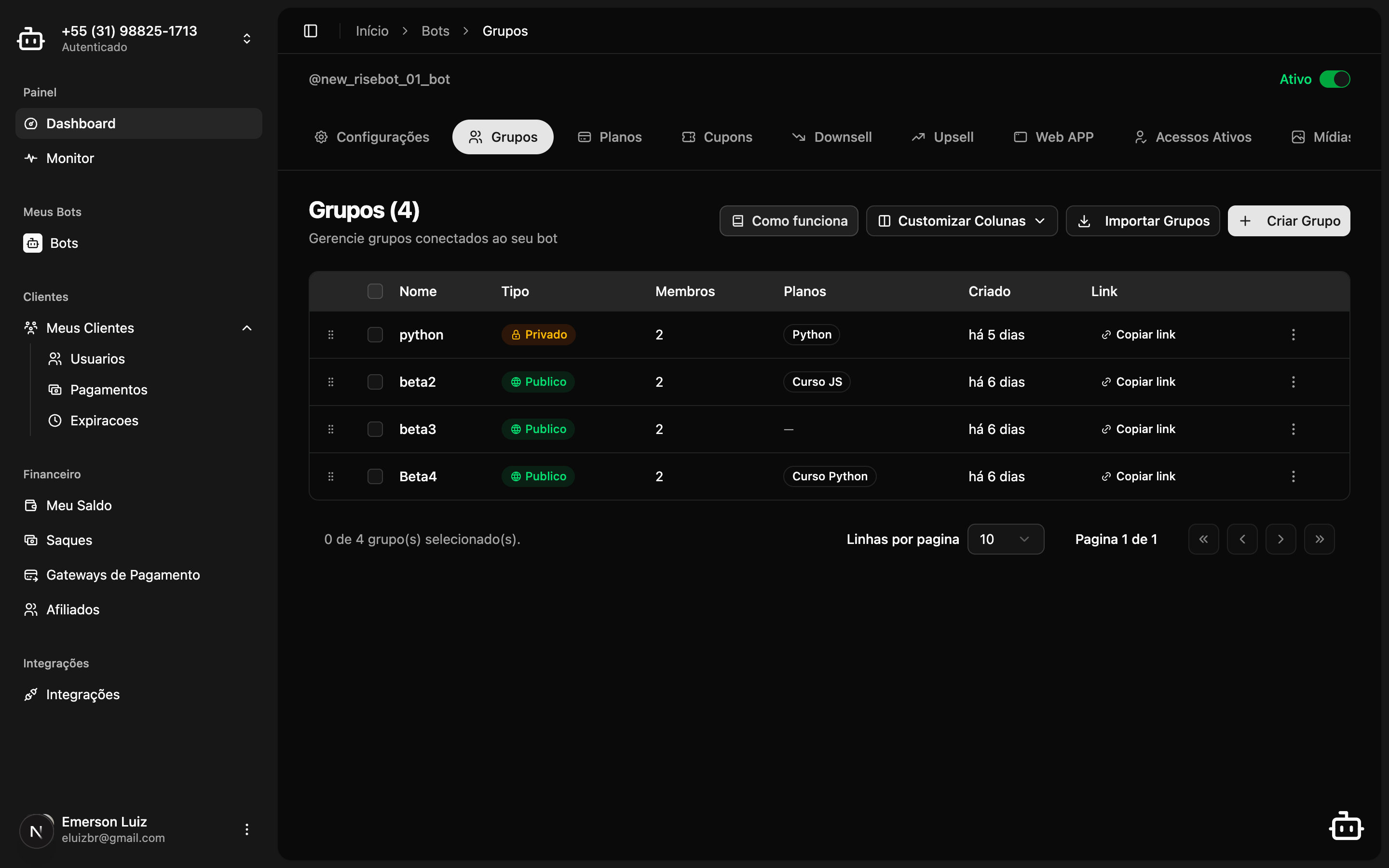Click the drag handle for beta2 row
This screenshot has width=1389, height=868.
tap(330, 382)
